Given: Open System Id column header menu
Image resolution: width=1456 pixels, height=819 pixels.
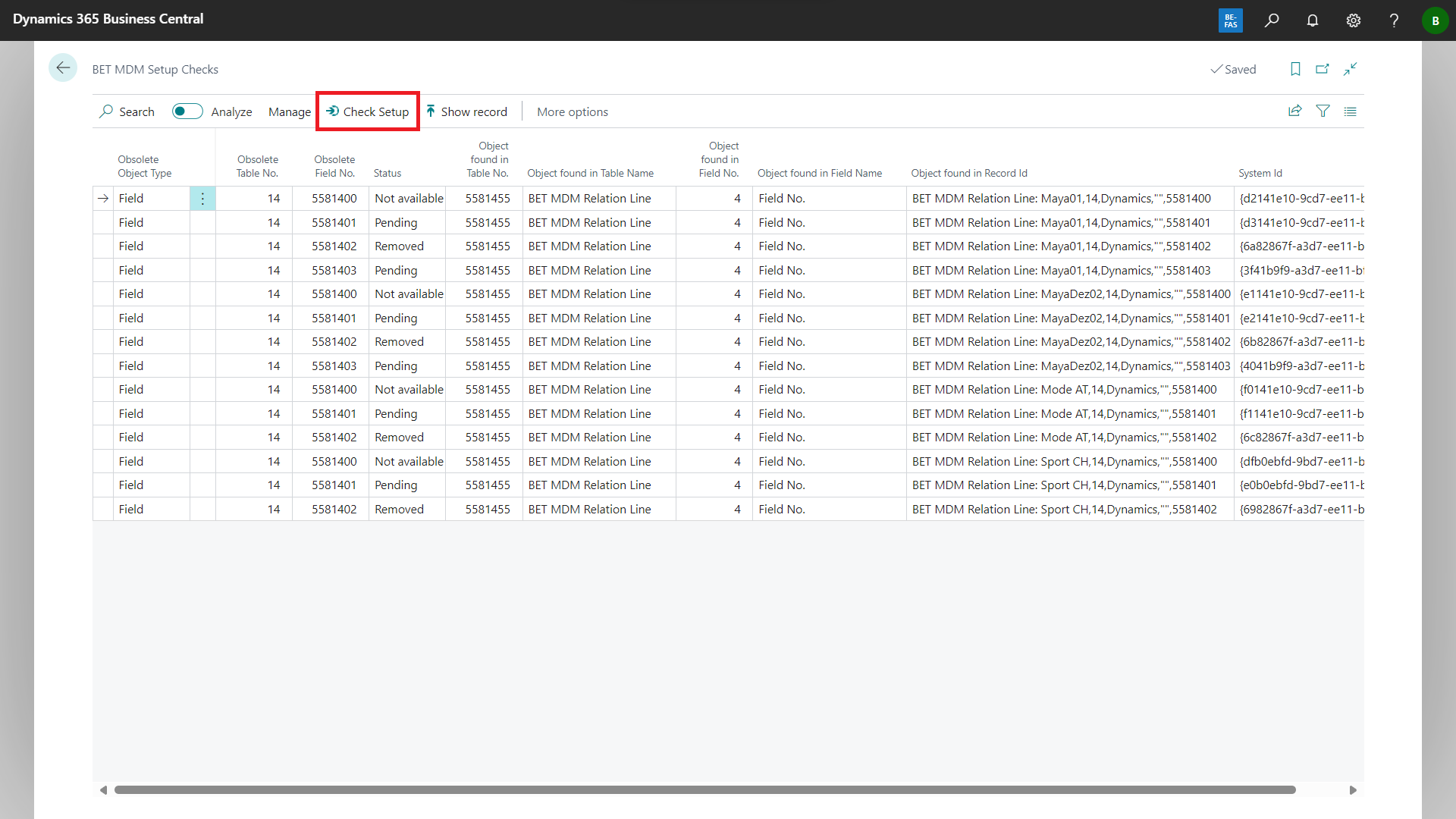Looking at the screenshot, I should (1260, 173).
